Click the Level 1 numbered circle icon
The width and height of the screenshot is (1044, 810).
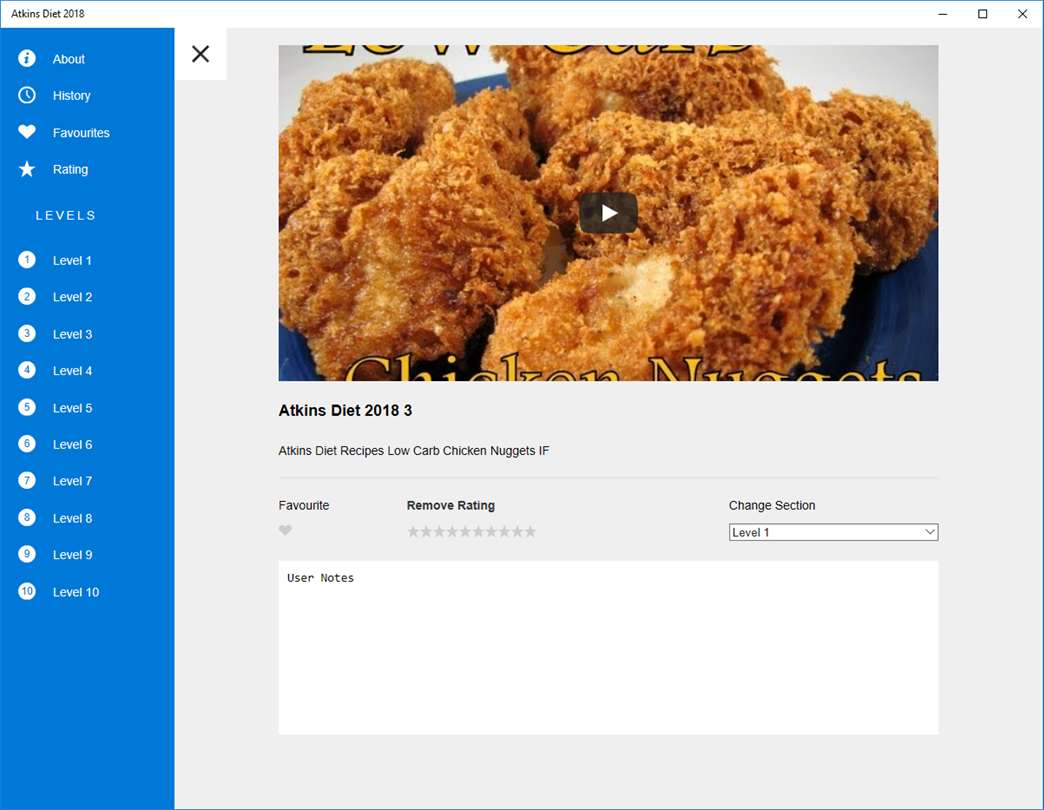[27, 260]
